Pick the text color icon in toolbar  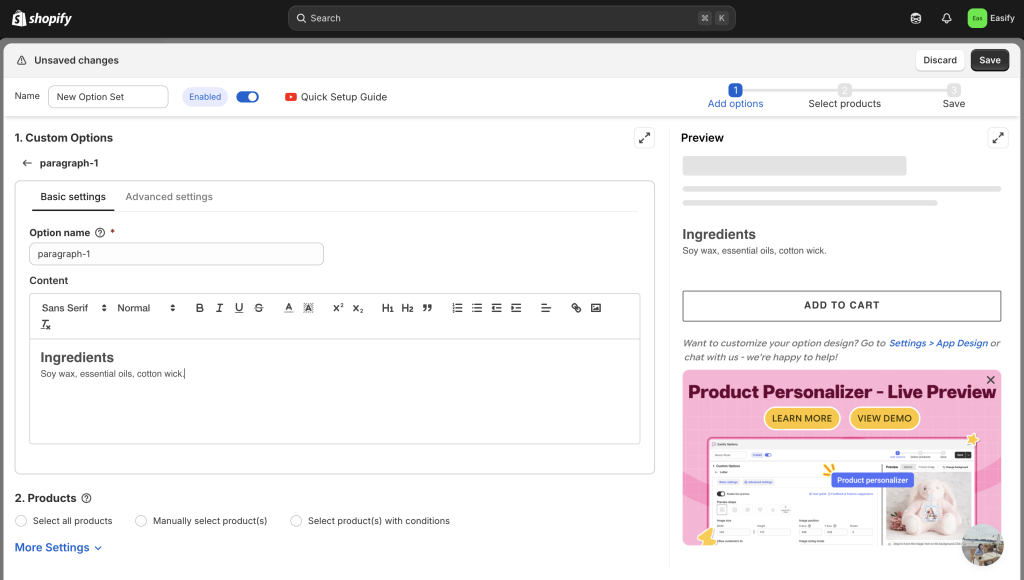pos(288,308)
